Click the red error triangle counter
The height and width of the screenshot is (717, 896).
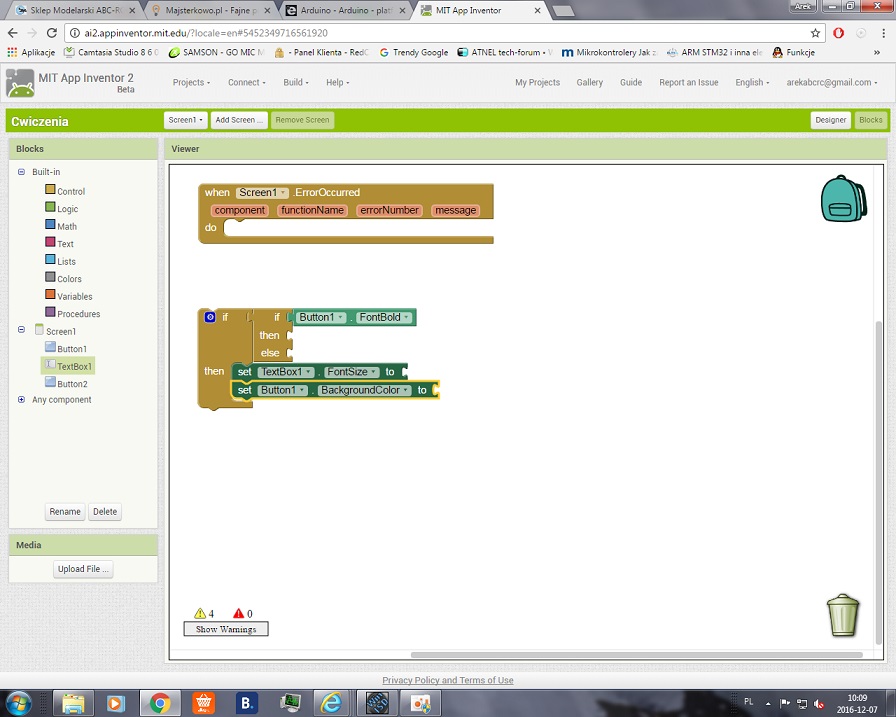[x=239, y=613]
